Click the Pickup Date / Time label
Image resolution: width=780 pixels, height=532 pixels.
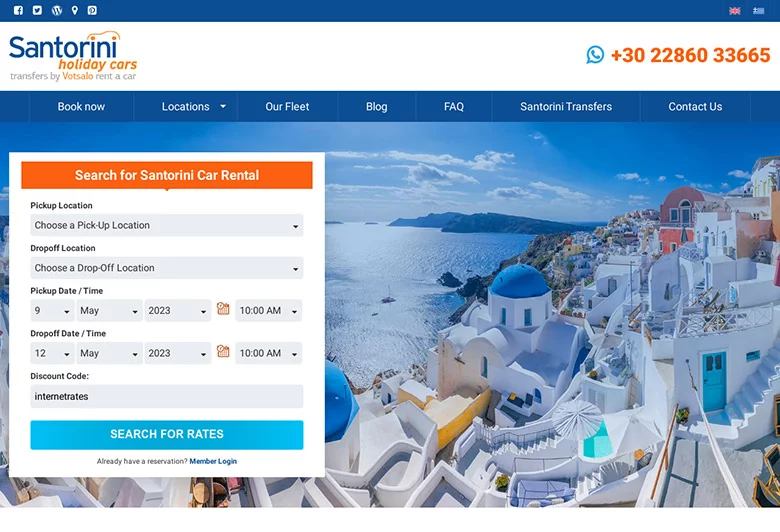click(x=67, y=291)
